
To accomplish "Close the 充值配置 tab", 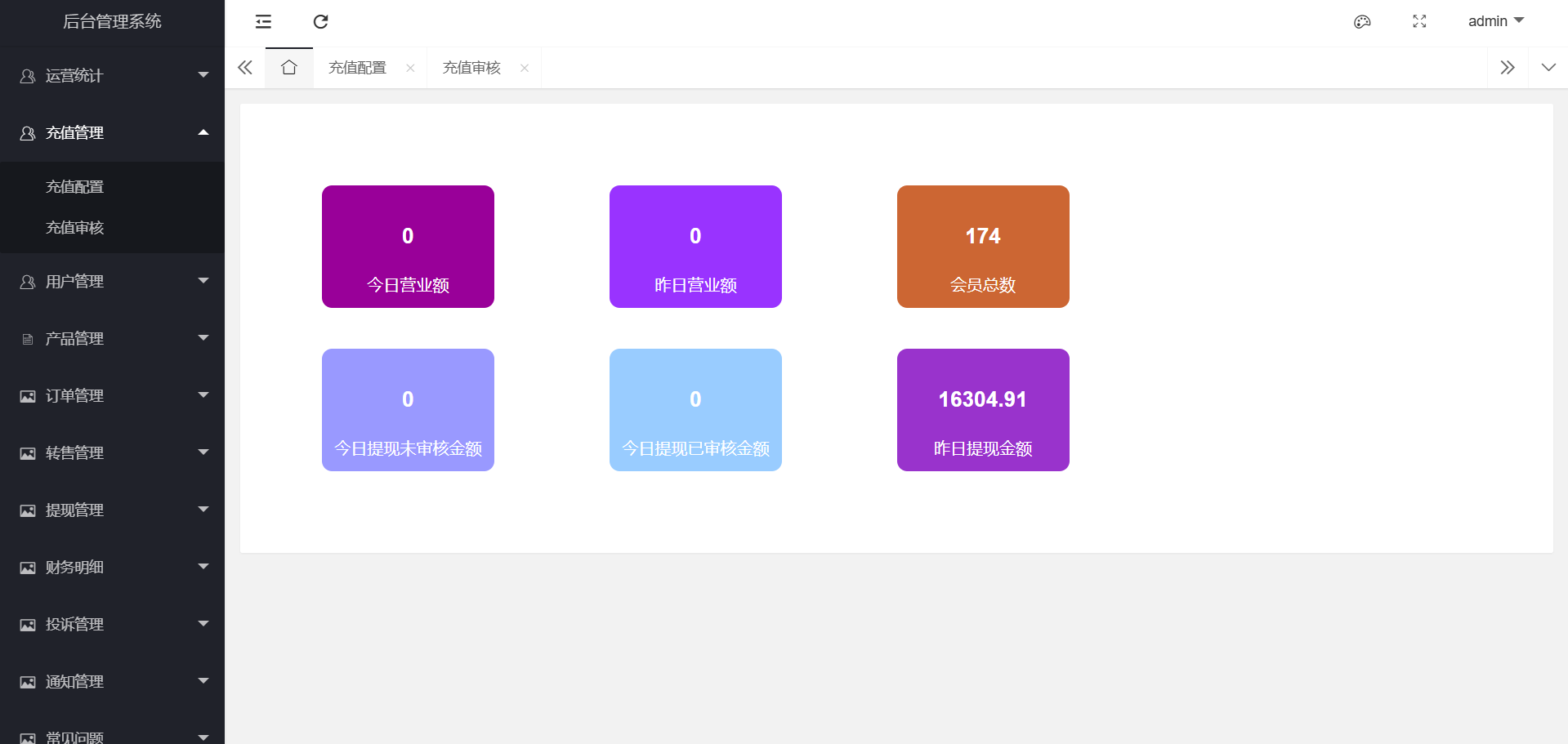I will [x=410, y=69].
